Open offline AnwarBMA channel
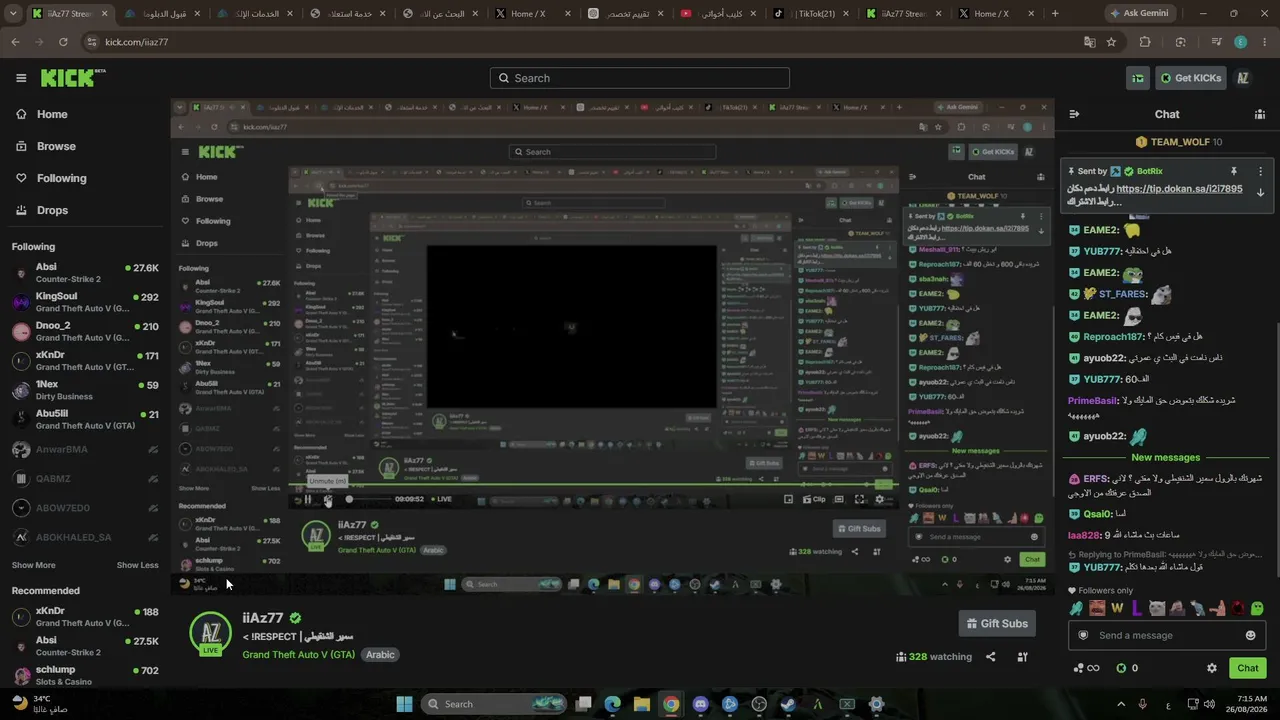 point(85,449)
